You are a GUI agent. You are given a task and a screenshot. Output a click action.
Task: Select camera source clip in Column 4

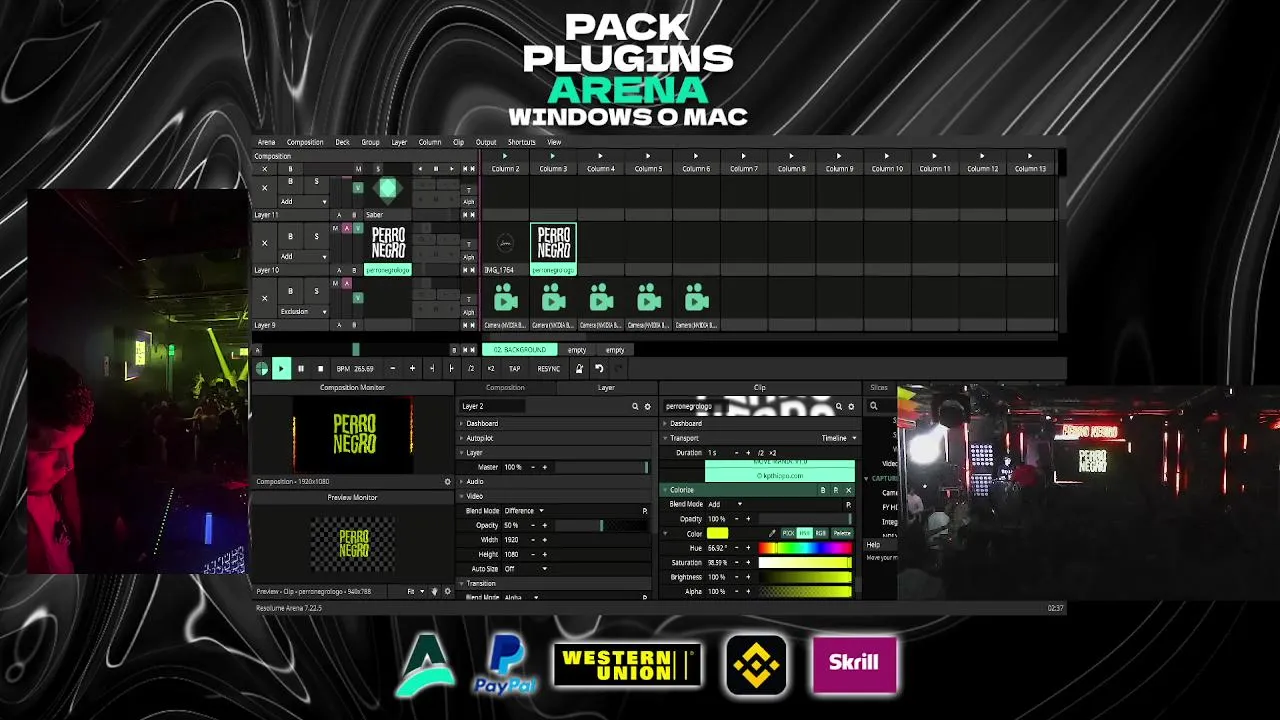(601, 304)
